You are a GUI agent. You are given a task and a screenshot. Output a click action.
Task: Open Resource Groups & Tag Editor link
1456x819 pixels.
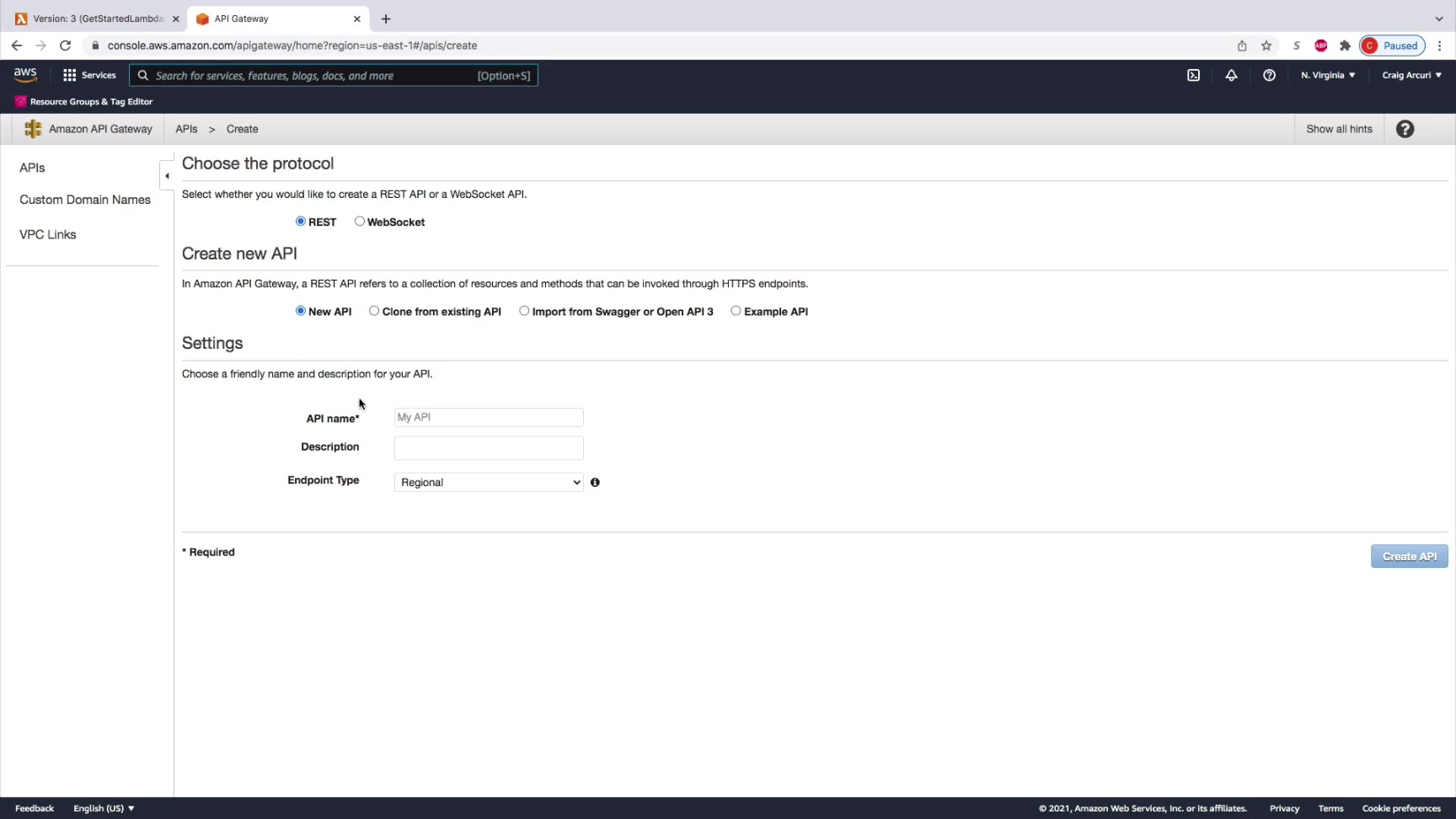[91, 101]
